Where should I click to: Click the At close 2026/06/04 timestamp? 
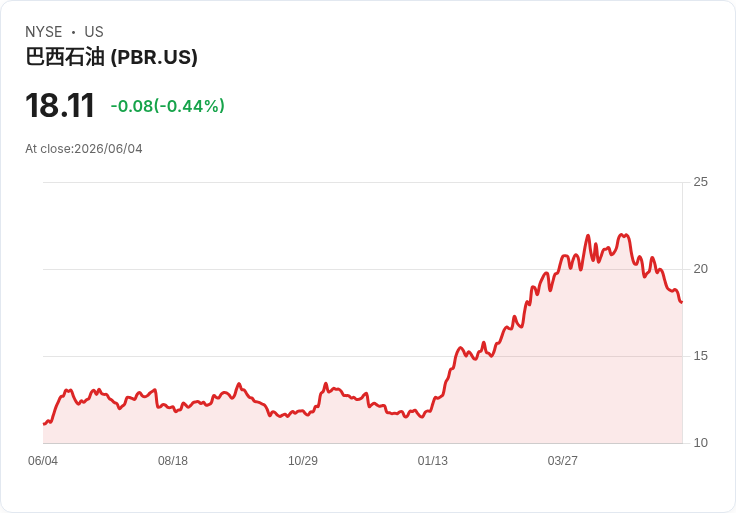point(84,149)
